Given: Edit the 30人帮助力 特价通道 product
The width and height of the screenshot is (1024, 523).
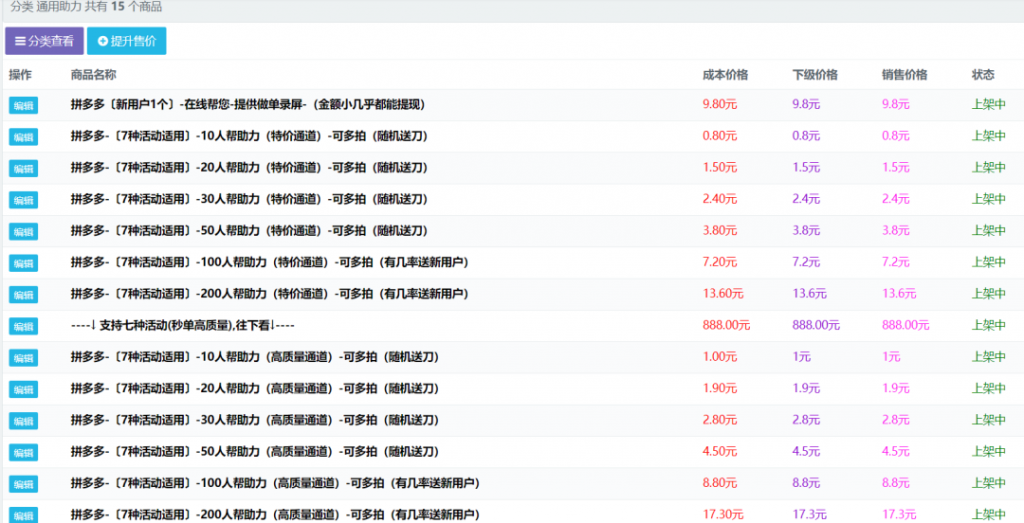Looking at the screenshot, I should (x=24, y=200).
